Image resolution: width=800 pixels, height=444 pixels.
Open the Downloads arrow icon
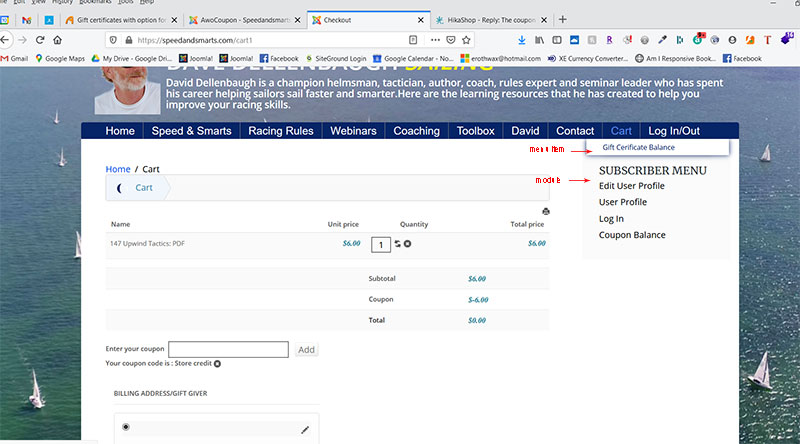pyautogui.click(x=521, y=40)
